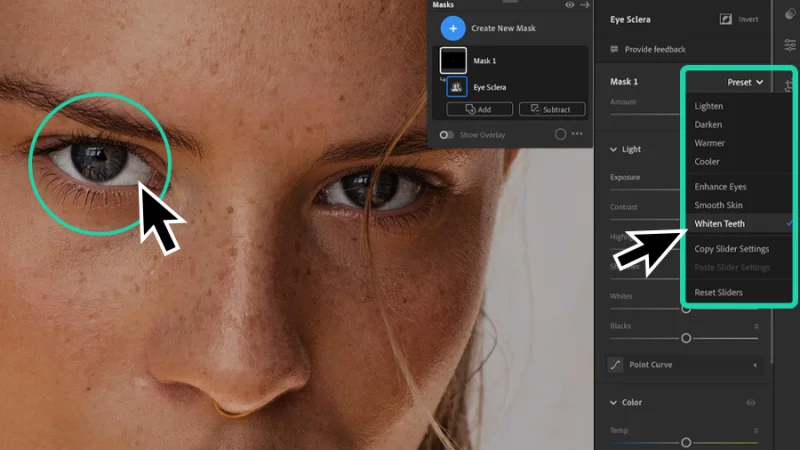Collapse the Color section chevron
Image resolution: width=800 pixels, height=450 pixels.
[613, 403]
